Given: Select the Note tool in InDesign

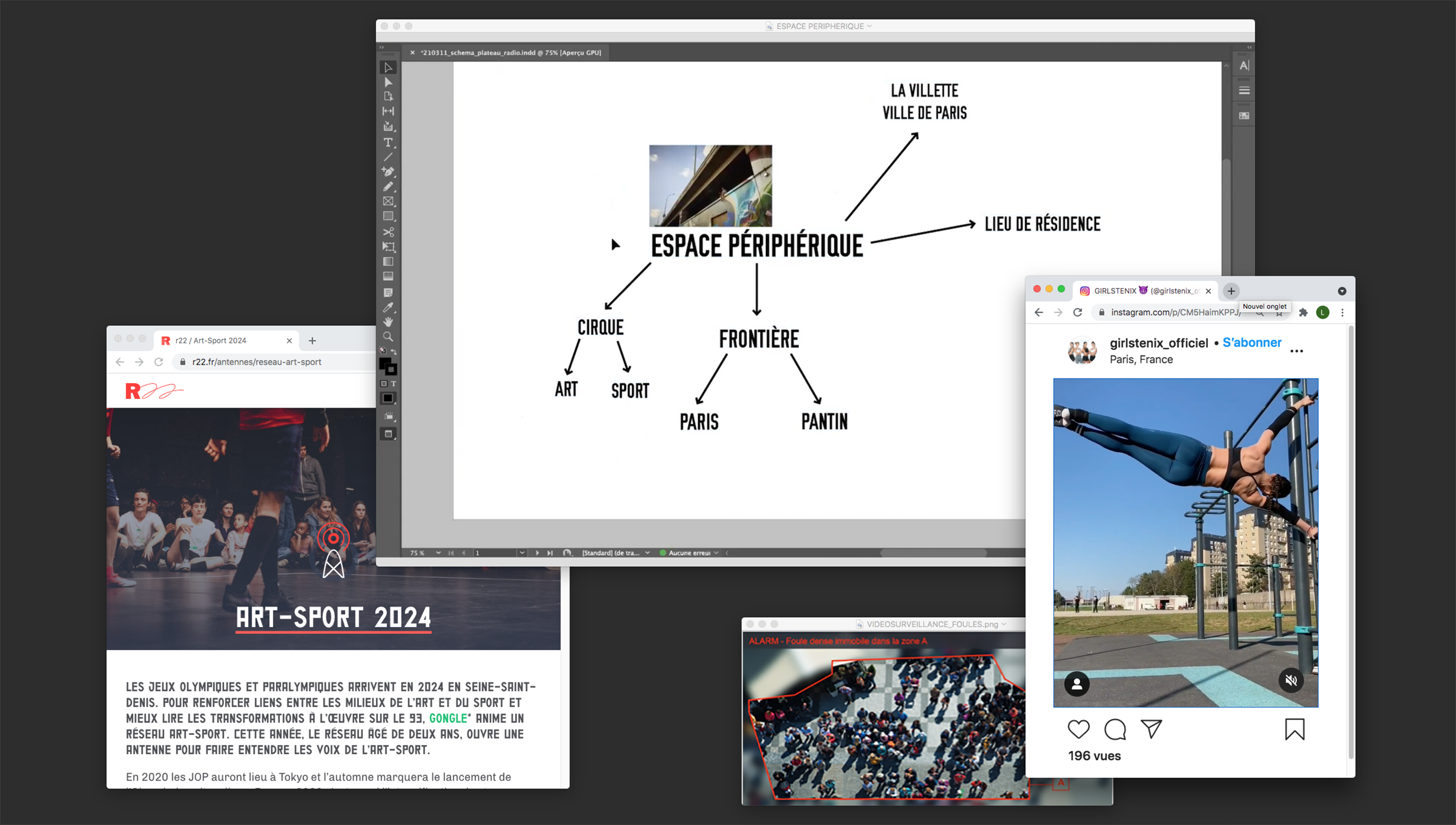Looking at the screenshot, I should point(388,292).
